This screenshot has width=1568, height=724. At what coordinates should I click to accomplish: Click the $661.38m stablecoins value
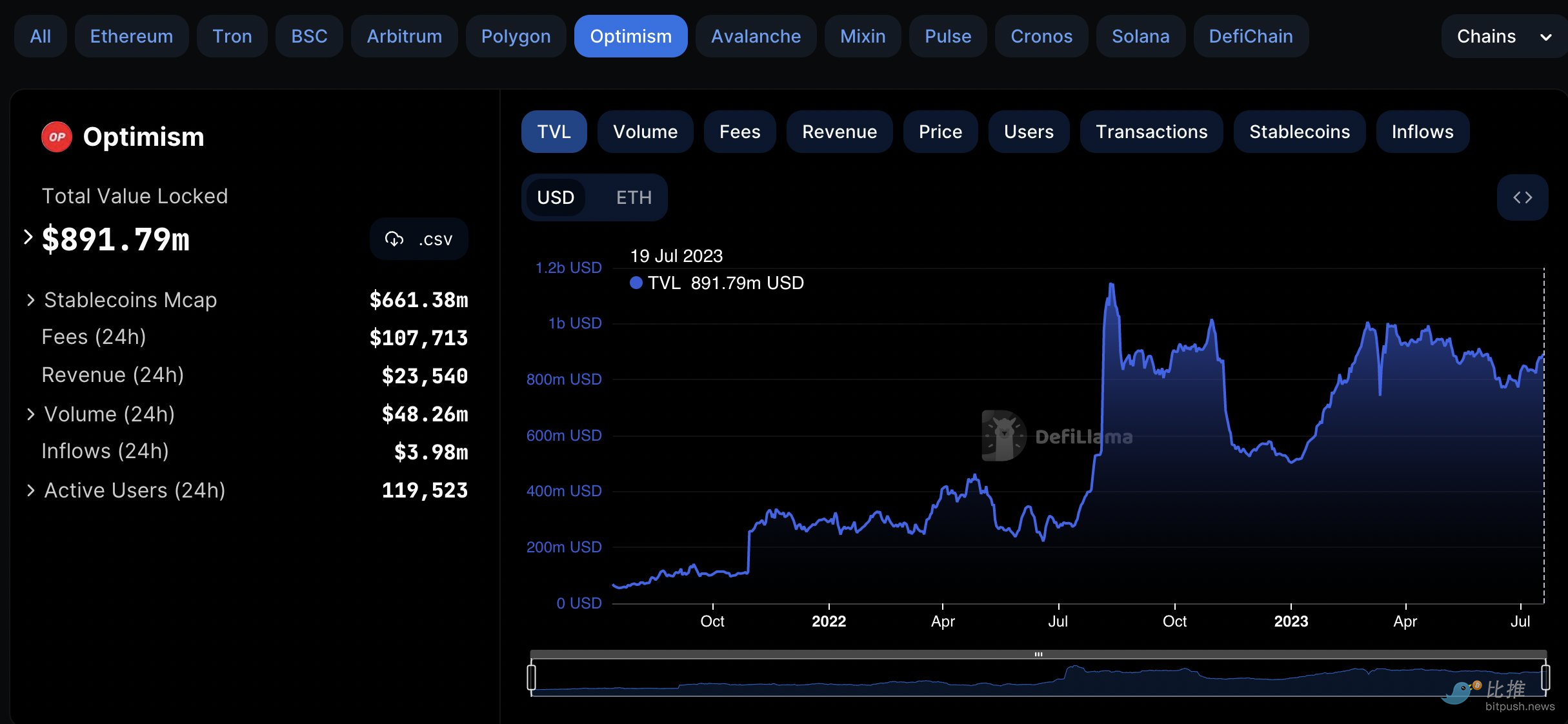pos(419,300)
